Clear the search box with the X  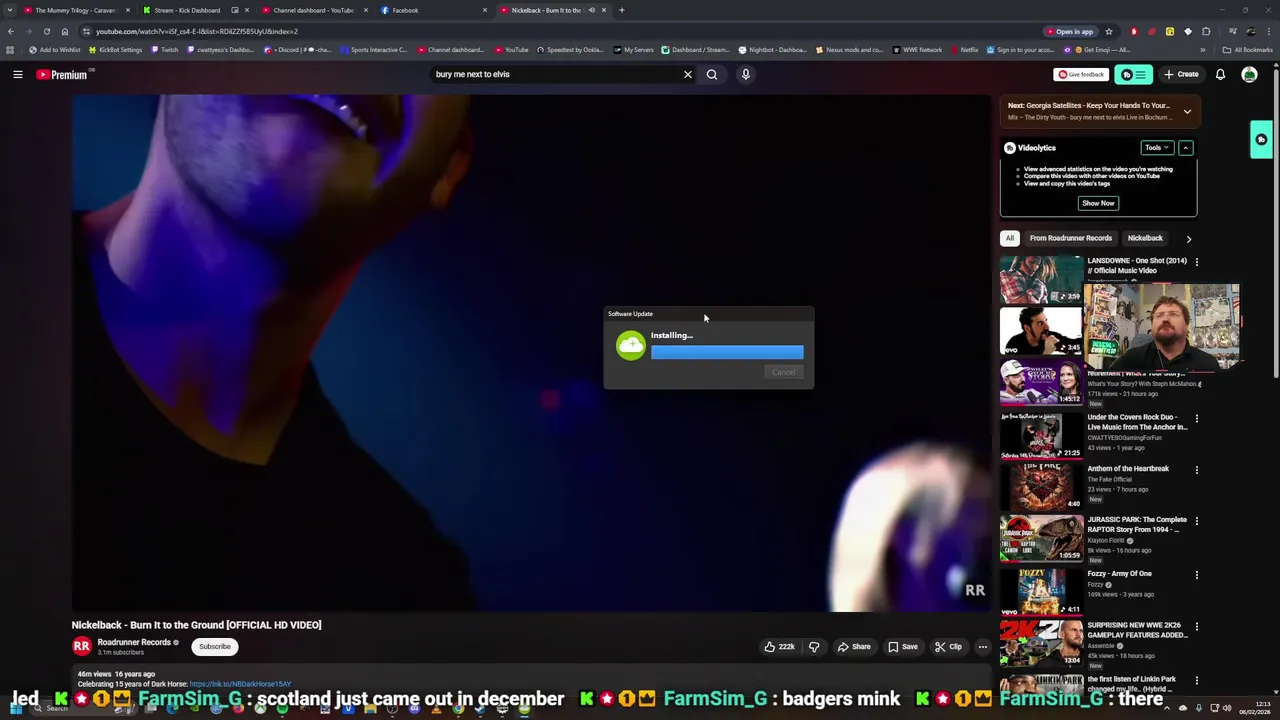[688, 74]
